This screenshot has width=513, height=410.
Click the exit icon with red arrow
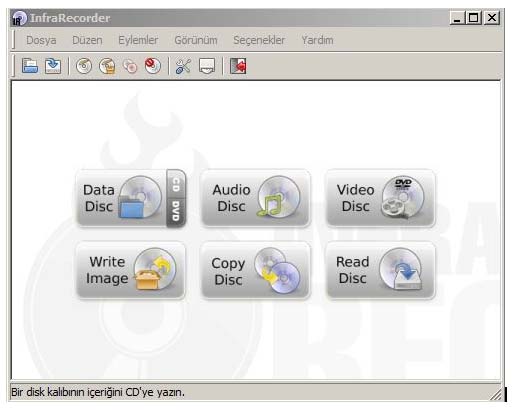(238, 66)
